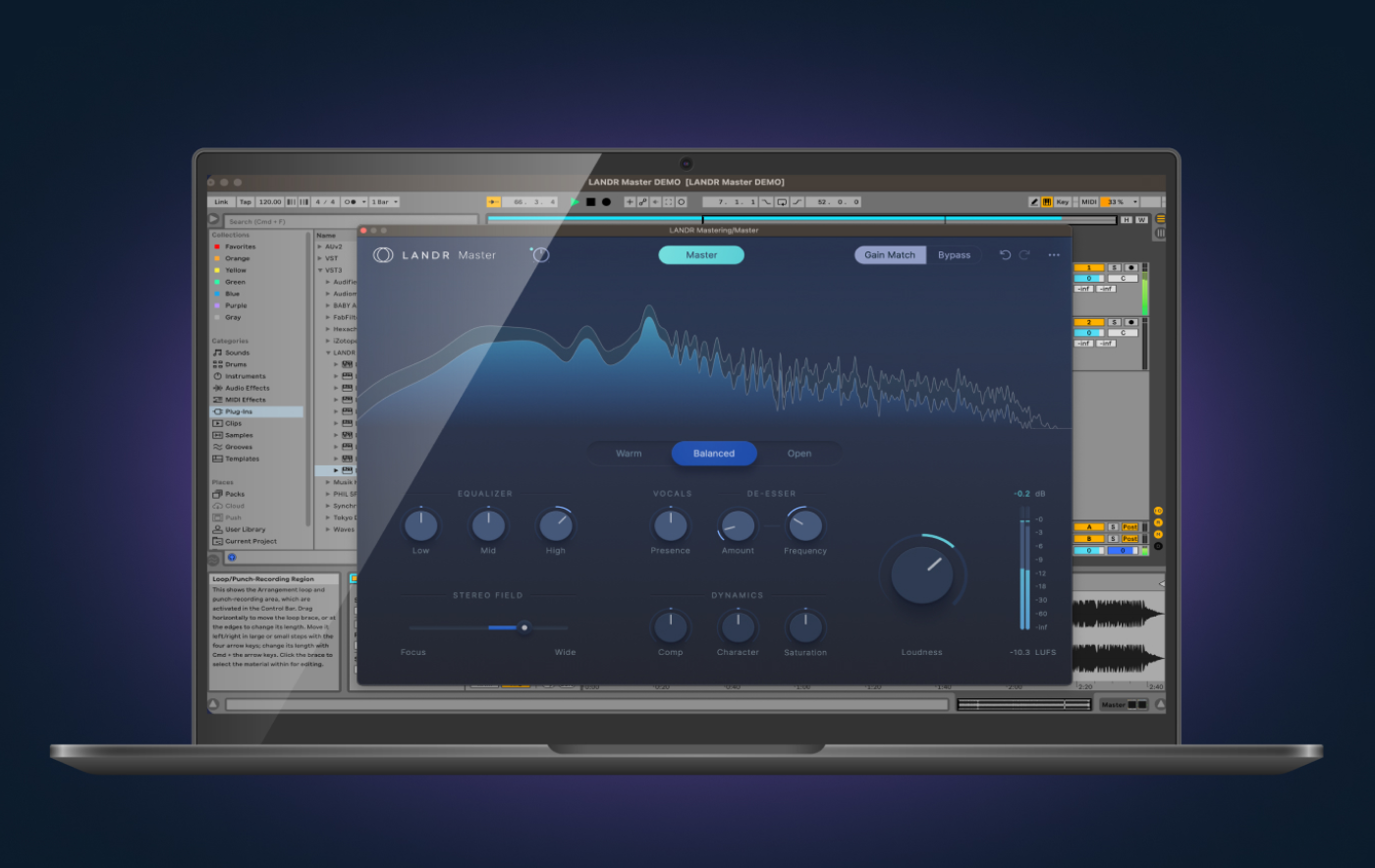Screen dimensions: 1375x868
Task: Click the Loudness knob
Action: click(x=921, y=574)
